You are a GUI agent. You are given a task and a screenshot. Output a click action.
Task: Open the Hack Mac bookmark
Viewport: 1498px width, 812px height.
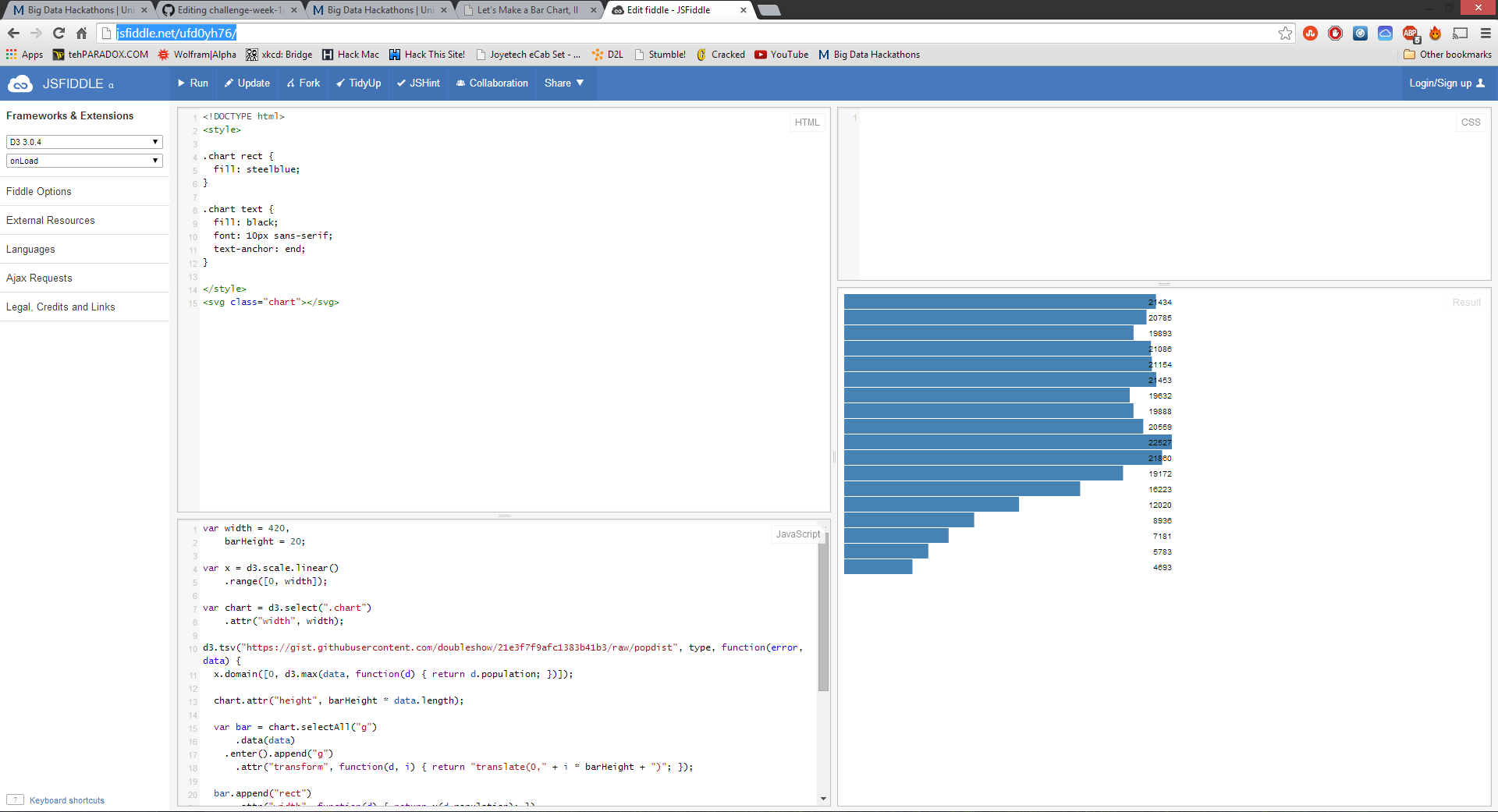[350, 55]
